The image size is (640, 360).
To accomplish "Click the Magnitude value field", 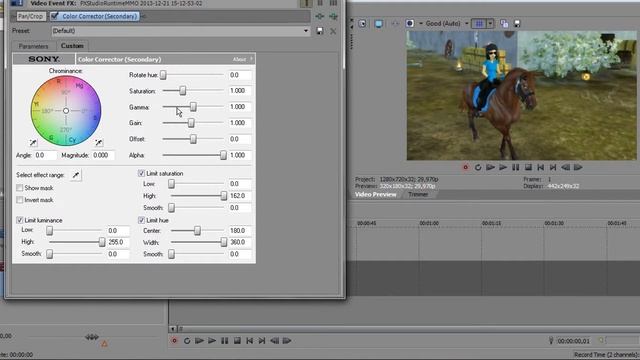I will 103,155.
